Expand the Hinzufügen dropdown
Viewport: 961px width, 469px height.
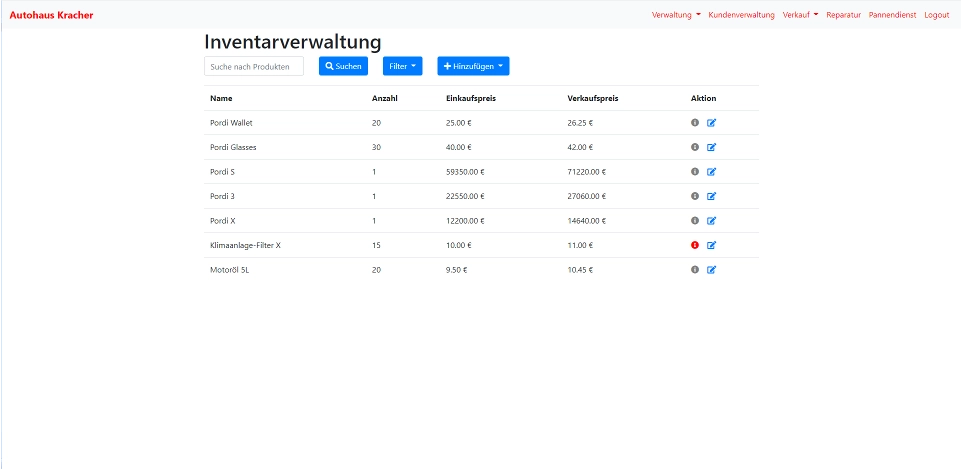point(473,66)
